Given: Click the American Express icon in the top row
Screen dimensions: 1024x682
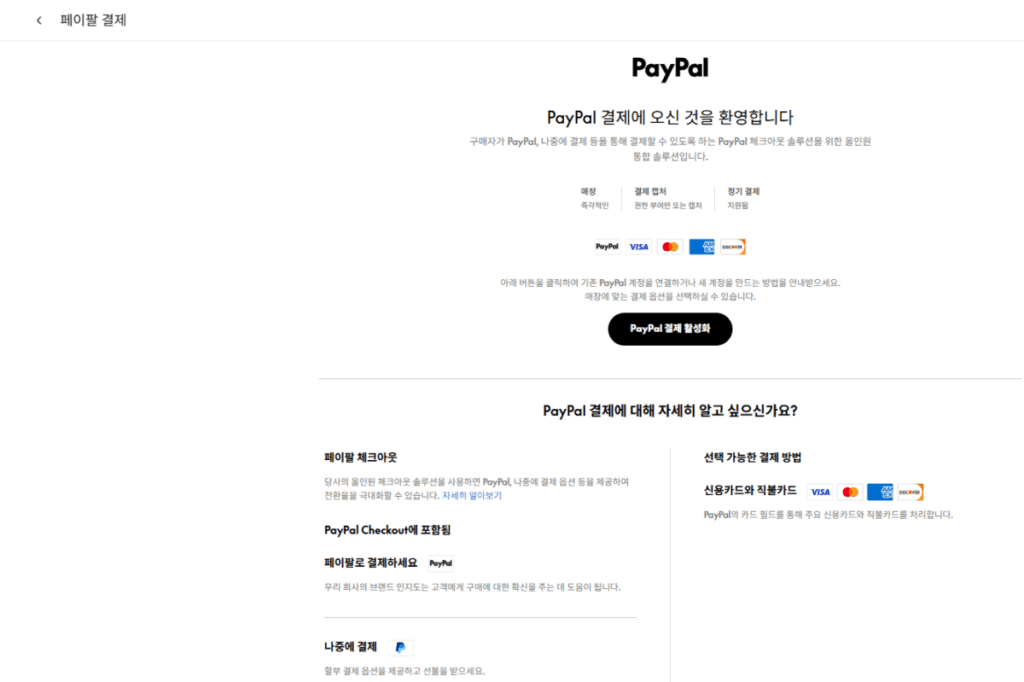Looking at the screenshot, I should 701,246.
